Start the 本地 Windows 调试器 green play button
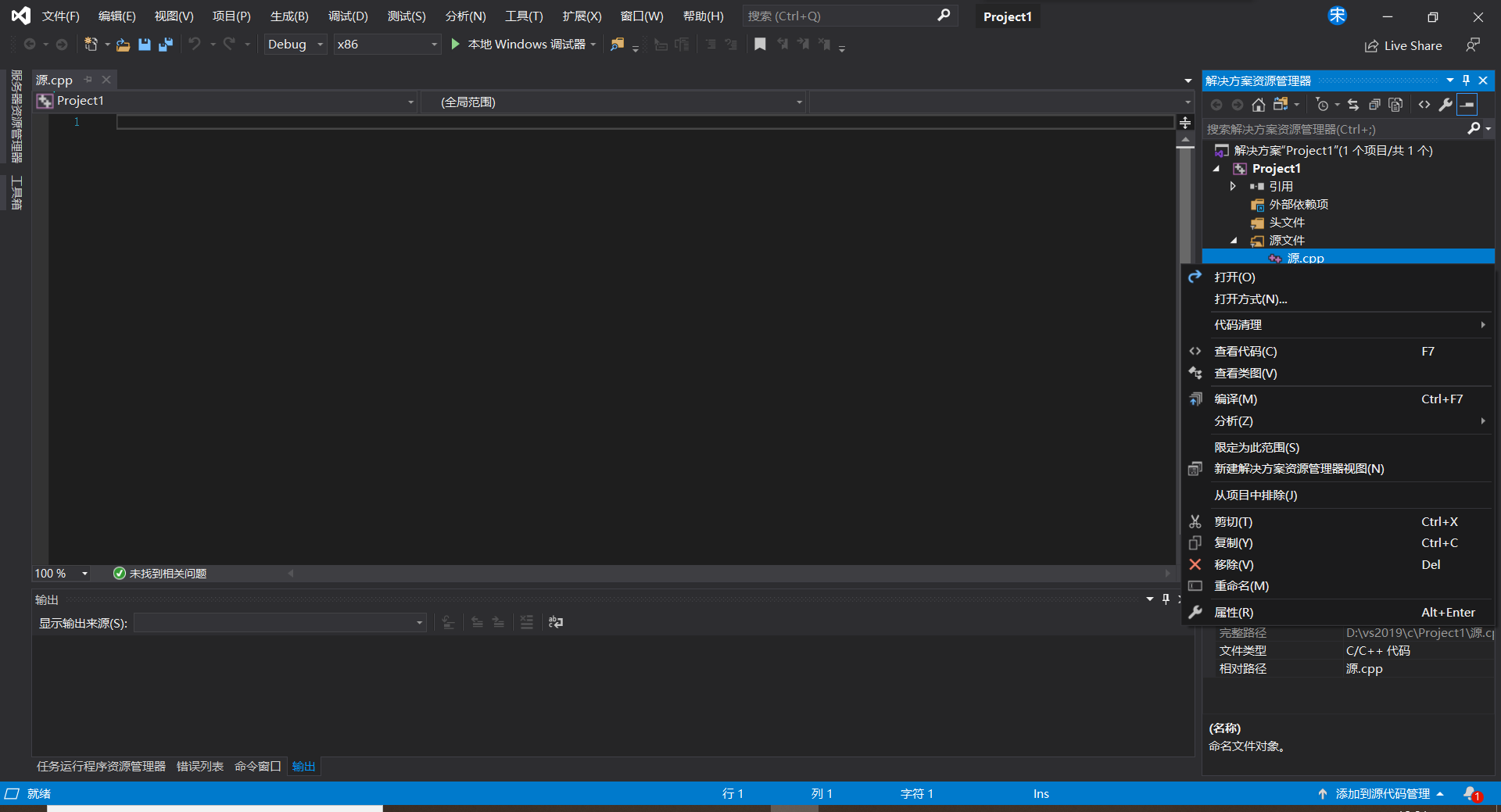Image resolution: width=1501 pixels, height=812 pixels. [x=455, y=45]
